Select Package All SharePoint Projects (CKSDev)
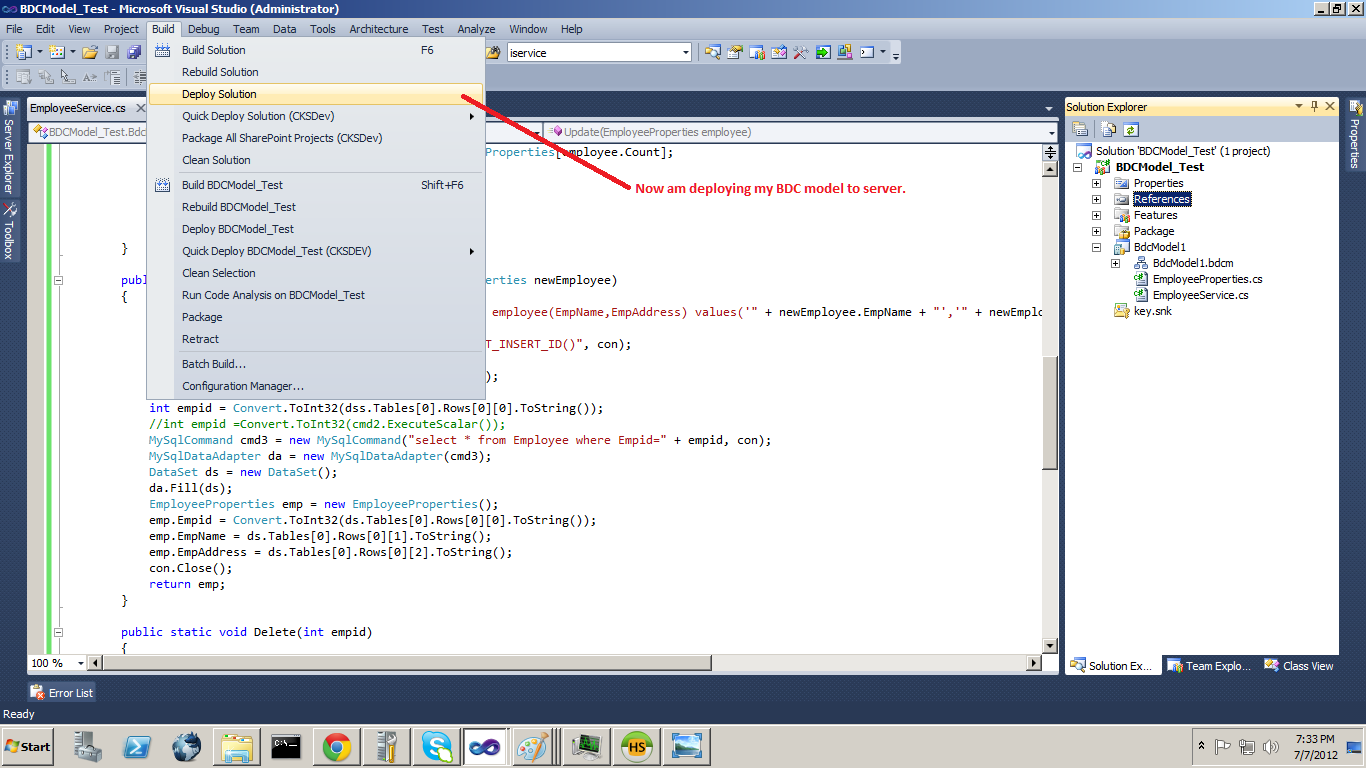1366x768 pixels. (x=316, y=138)
